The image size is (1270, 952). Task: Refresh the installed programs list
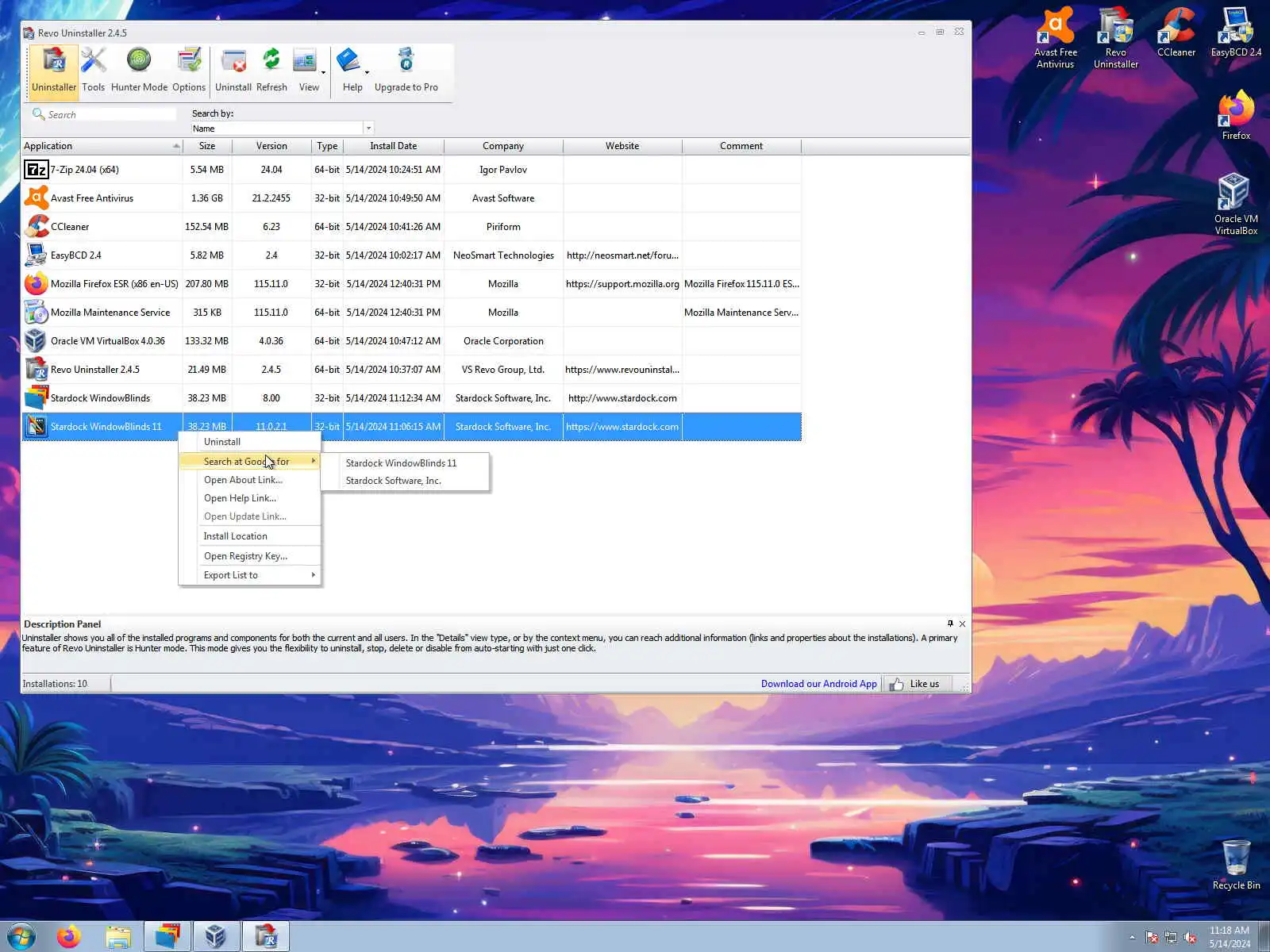pyautogui.click(x=271, y=71)
